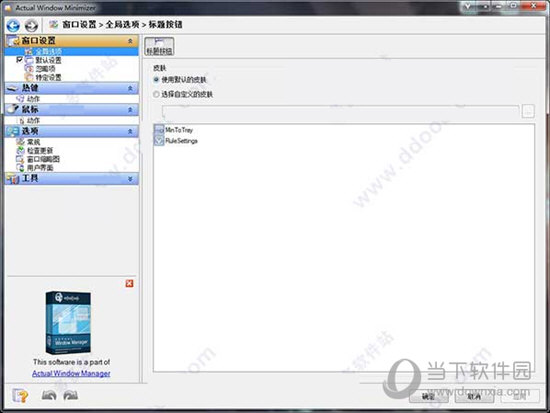Click the browse button beside skin path
The image size is (550, 413).
coord(528,111)
